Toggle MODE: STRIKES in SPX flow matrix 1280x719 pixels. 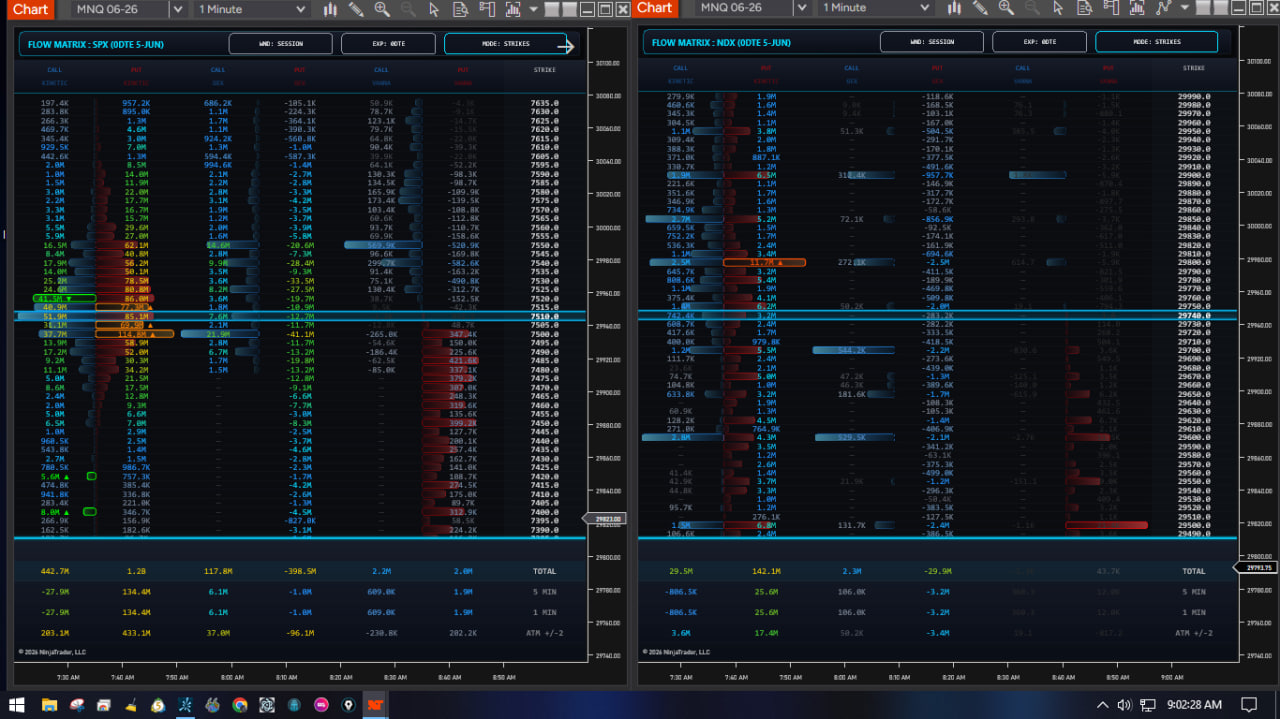coord(506,43)
